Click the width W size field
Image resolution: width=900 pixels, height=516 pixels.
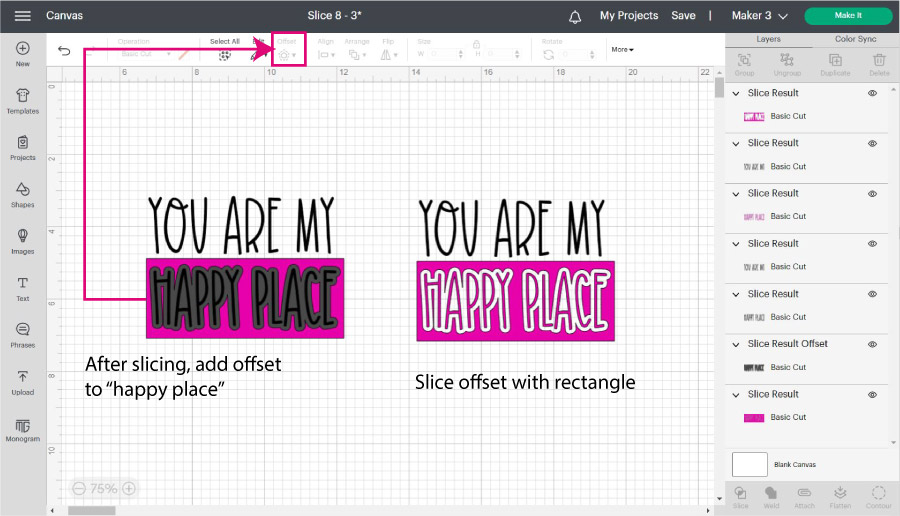point(445,54)
